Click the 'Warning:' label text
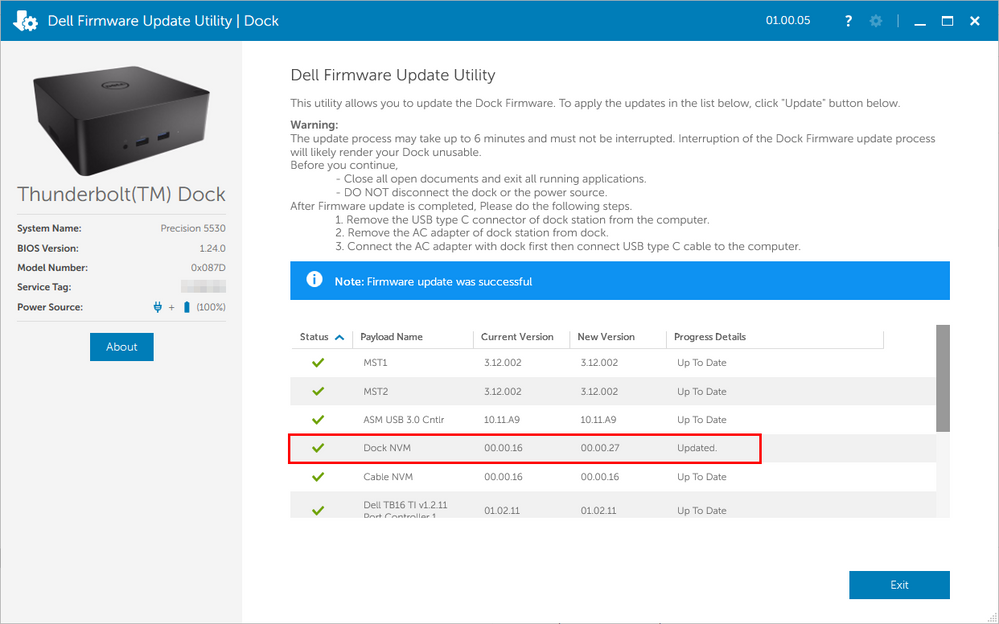This screenshot has width=999, height=624. point(314,125)
